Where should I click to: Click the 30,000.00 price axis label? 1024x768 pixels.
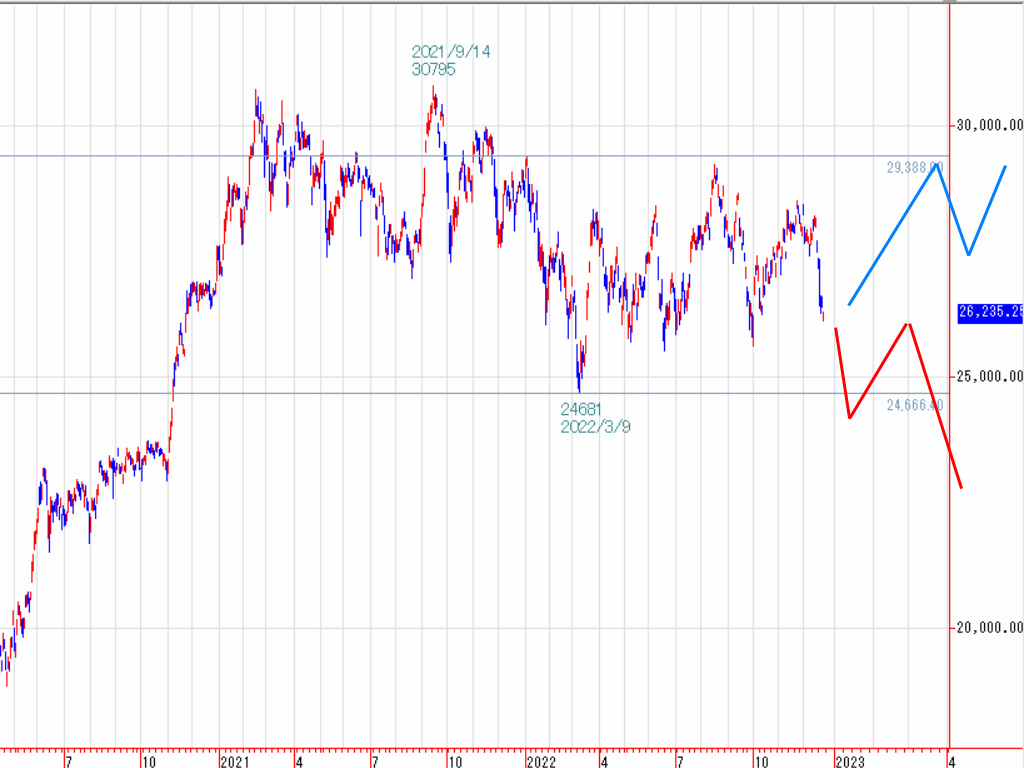[990, 125]
